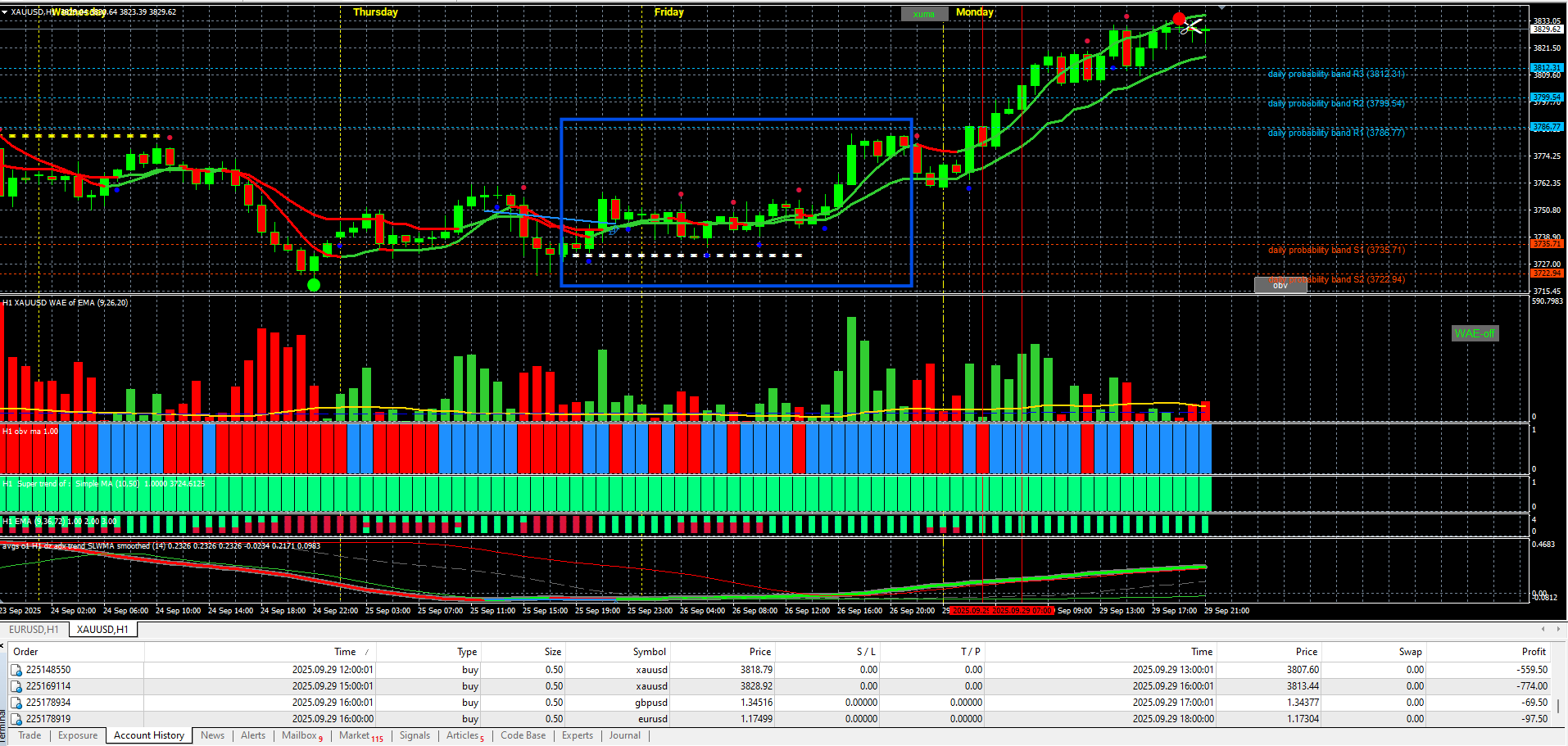Select the daily probability band S1 label

pyautogui.click(x=1336, y=250)
